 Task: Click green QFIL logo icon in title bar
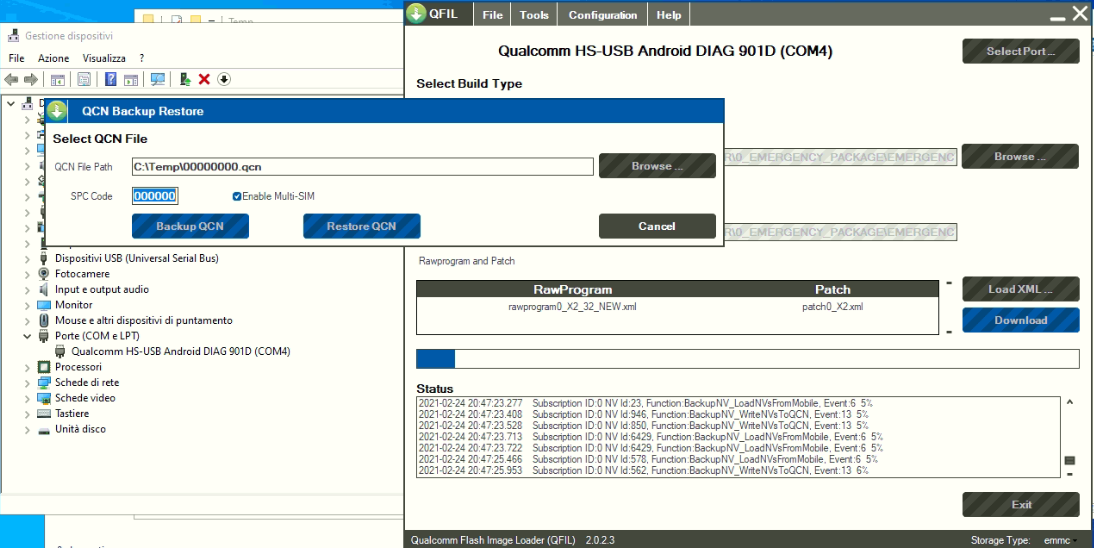(x=417, y=13)
